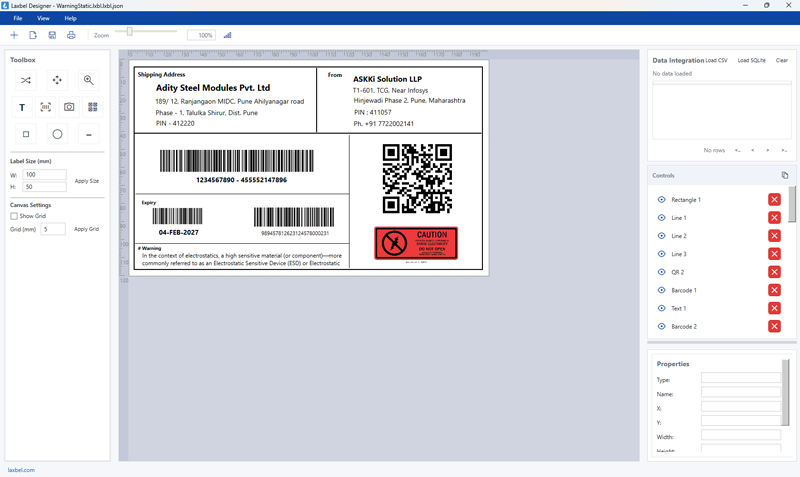Click the Properties X field
The height and width of the screenshot is (477, 800).
click(741, 407)
